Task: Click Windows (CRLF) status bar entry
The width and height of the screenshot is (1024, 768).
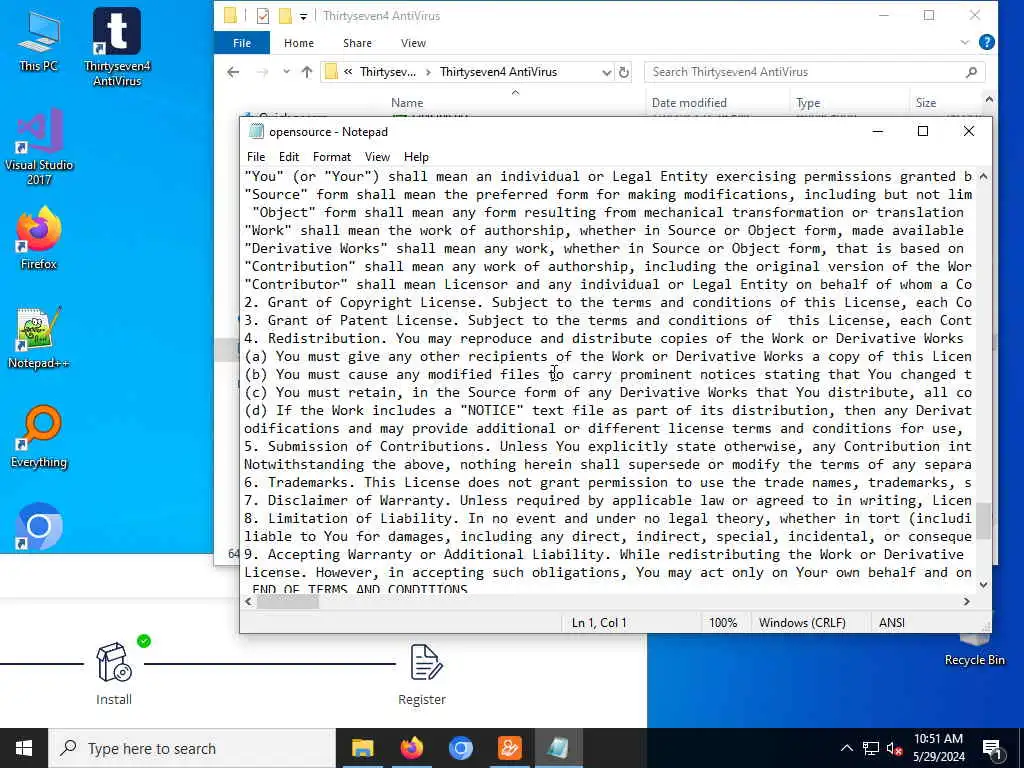Action: pyautogui.click(x=802, y=622)
